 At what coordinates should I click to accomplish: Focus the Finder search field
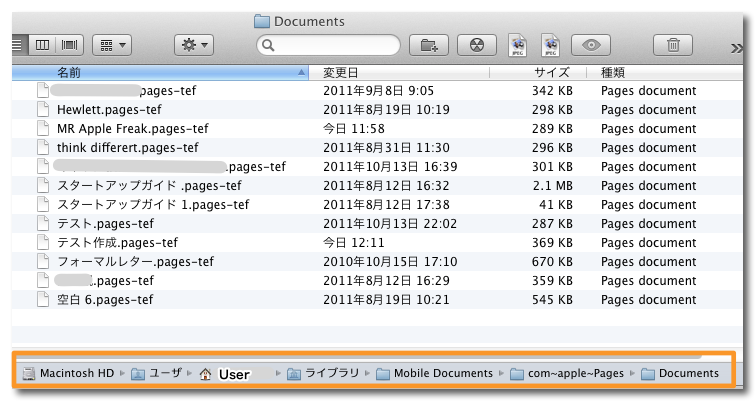click(328, 45)
